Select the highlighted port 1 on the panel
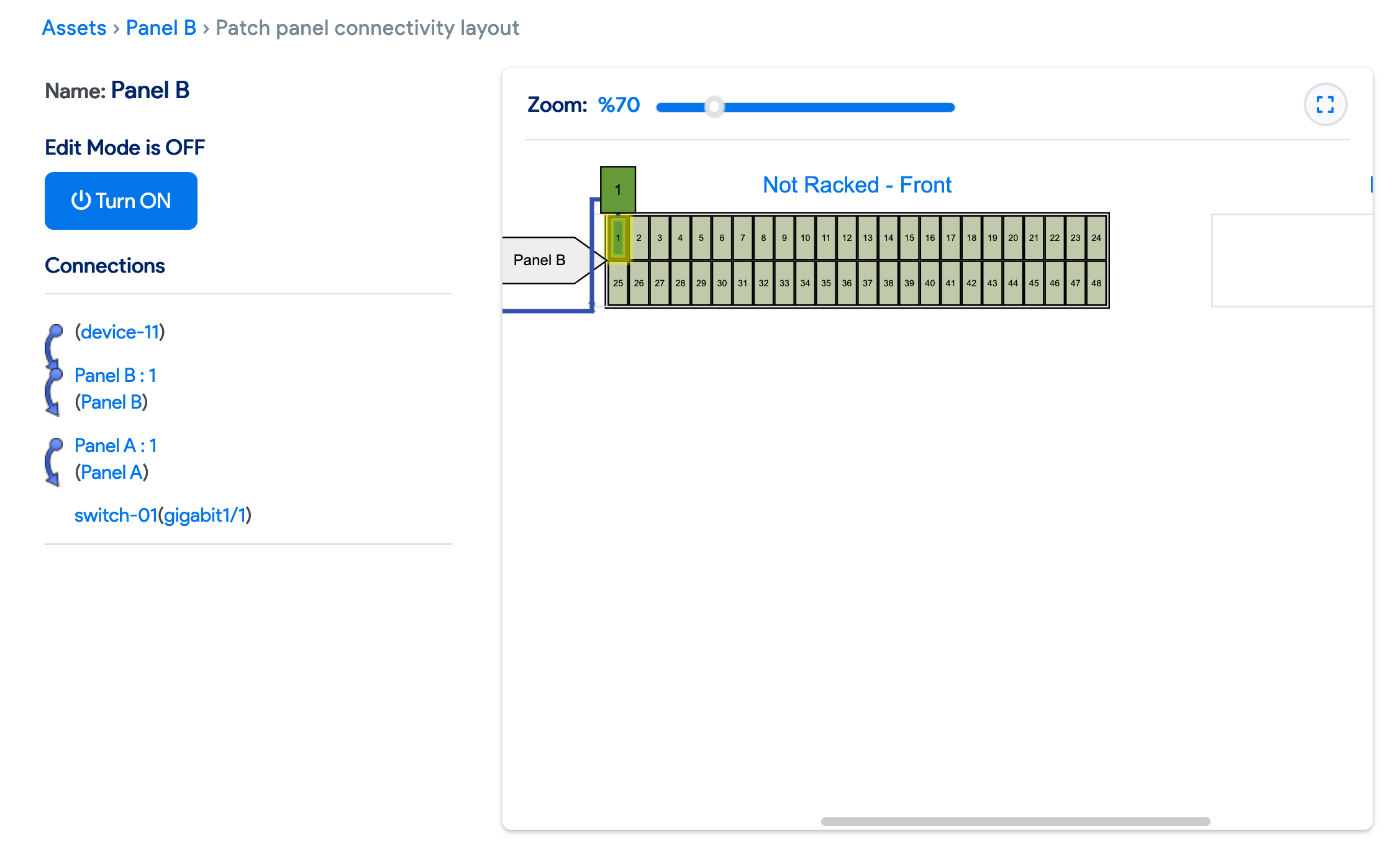The image size is (1400, 862). click(x=618, y=238)
